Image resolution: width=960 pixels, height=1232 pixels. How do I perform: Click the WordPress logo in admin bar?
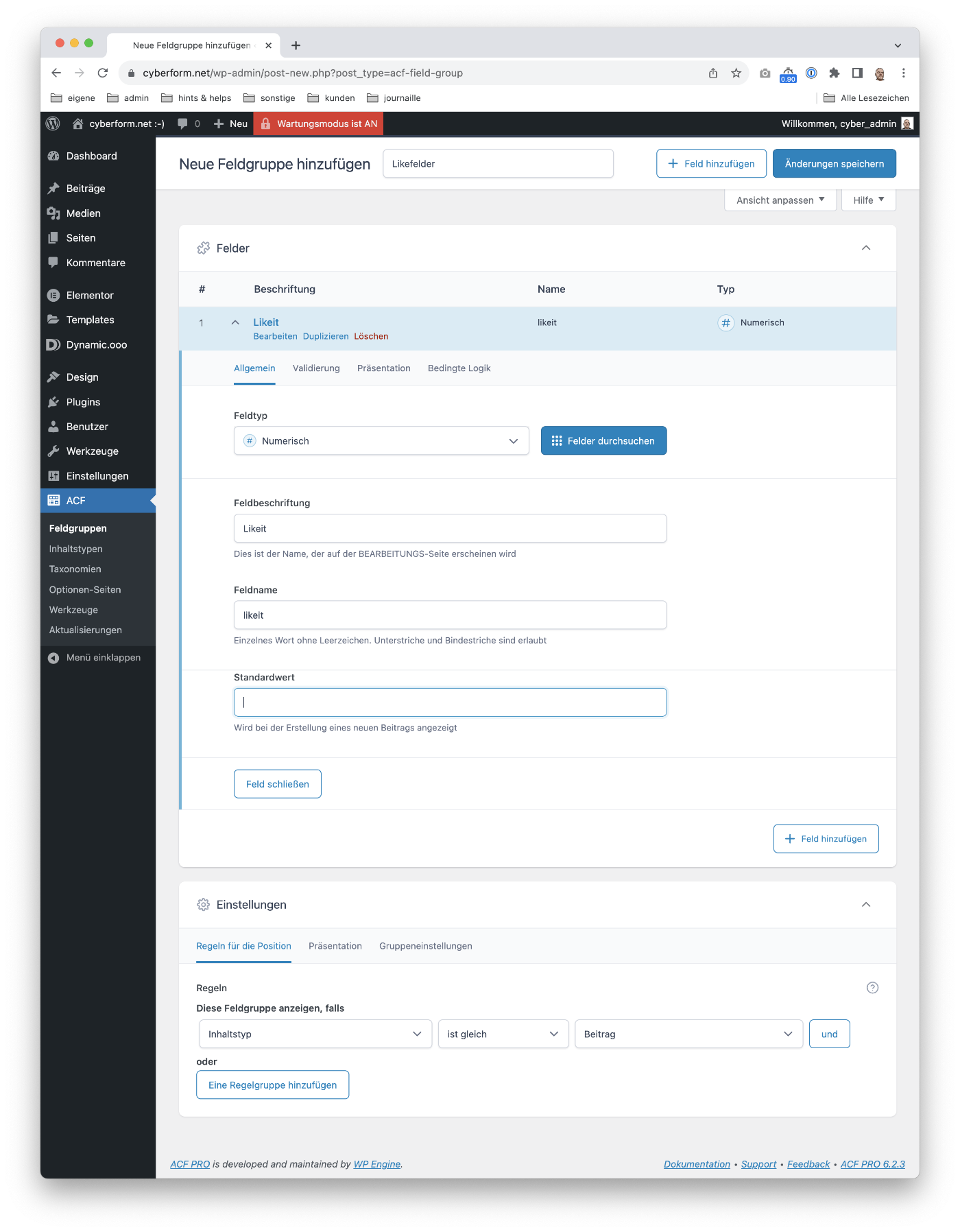53,123
